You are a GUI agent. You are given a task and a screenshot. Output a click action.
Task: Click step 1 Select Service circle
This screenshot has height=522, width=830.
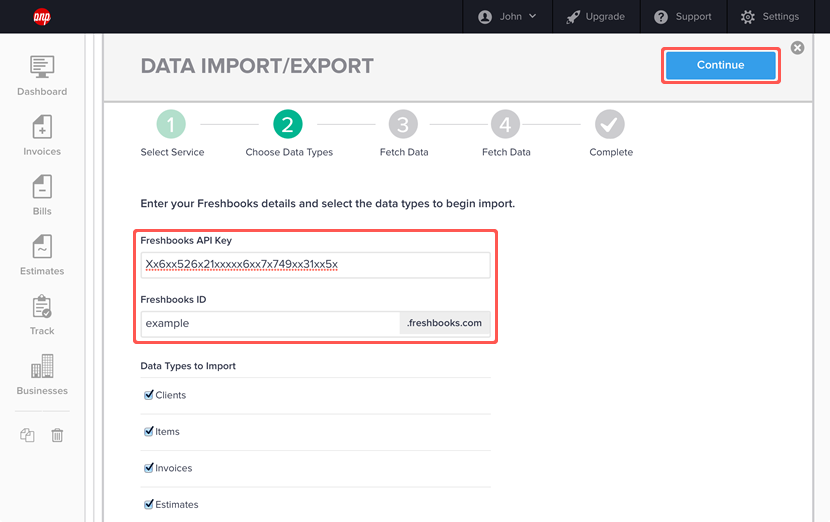[x=171, y=124]
